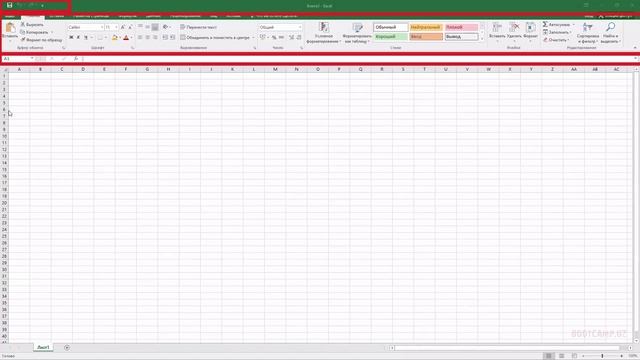Apply the Обычный cell style
The height and width of the screenshot is (360, 640).
pos(391,27)
